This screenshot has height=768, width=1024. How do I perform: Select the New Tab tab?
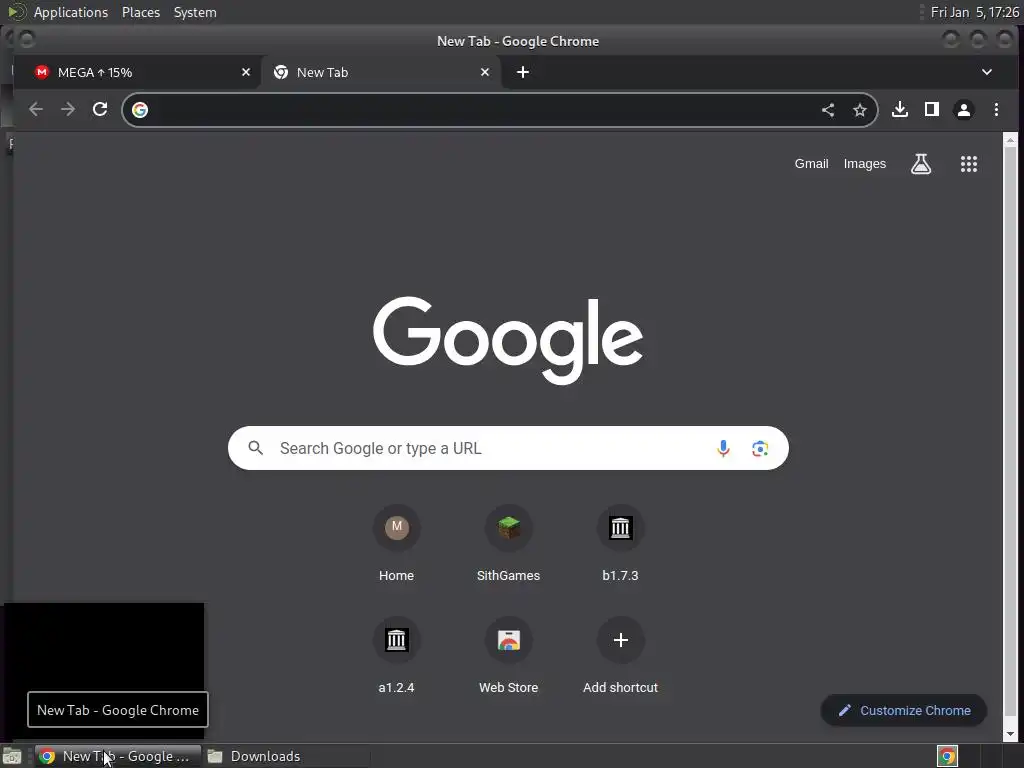click(x=381, y=72)
